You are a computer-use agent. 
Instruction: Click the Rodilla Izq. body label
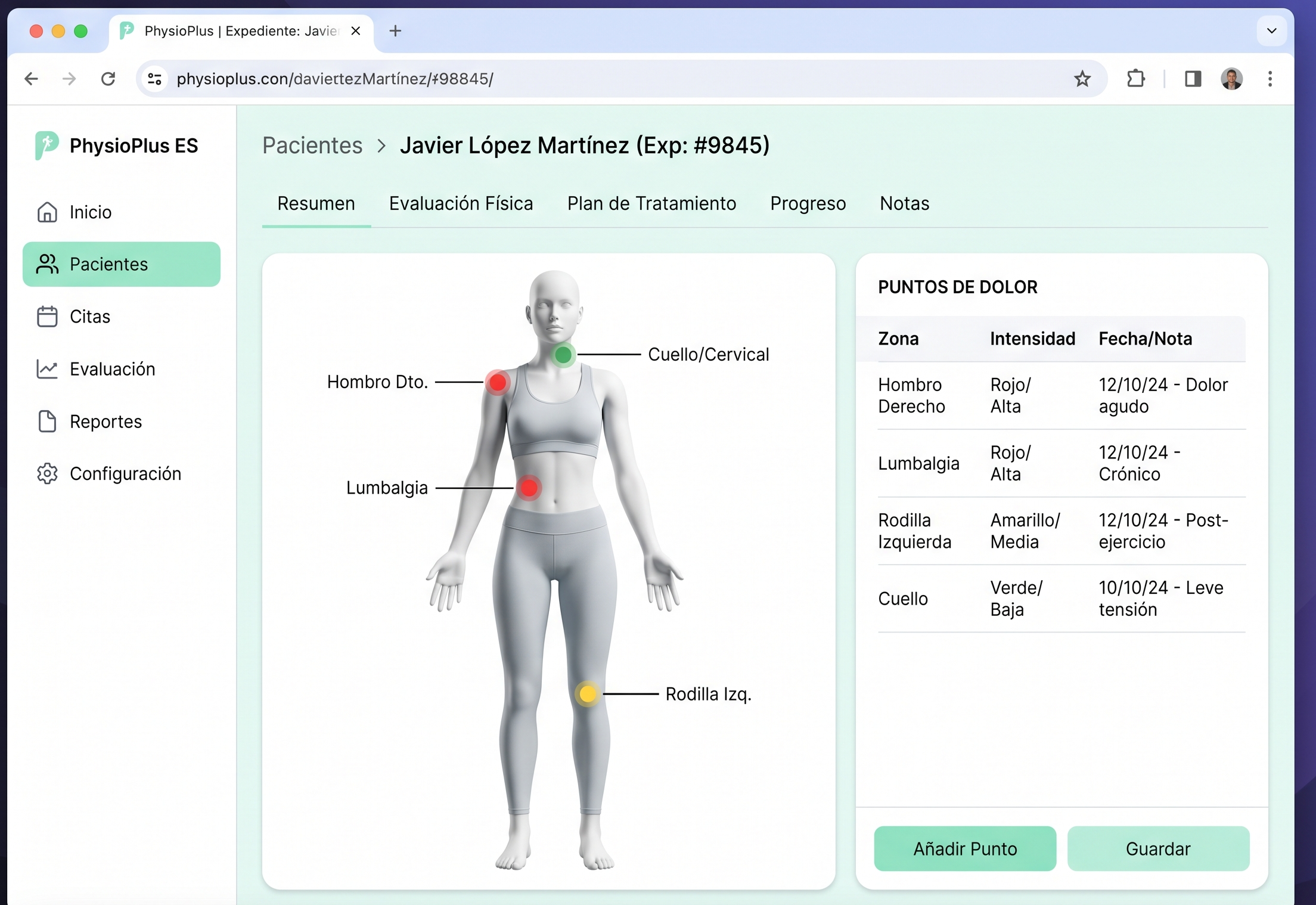(x=709, y=694)
